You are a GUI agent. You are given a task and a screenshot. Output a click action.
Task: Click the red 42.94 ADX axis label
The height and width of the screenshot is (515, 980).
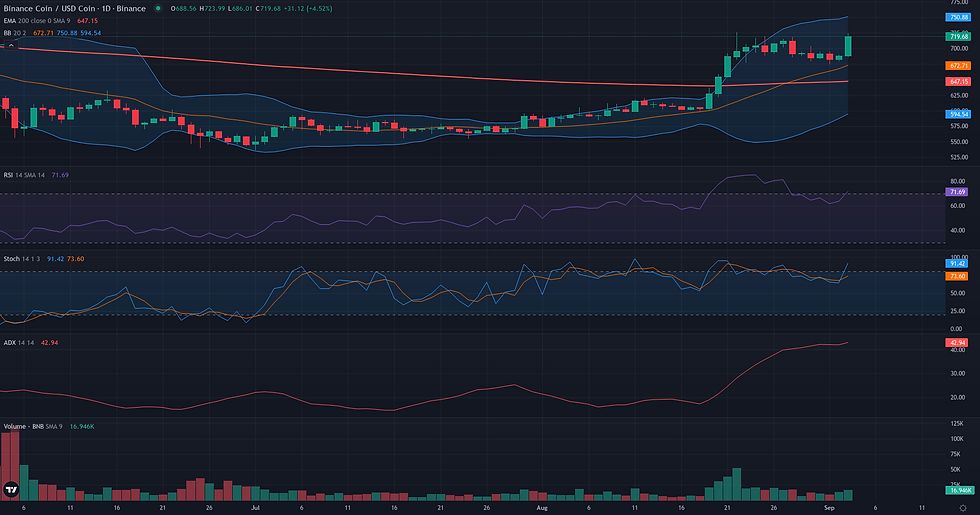958,342
